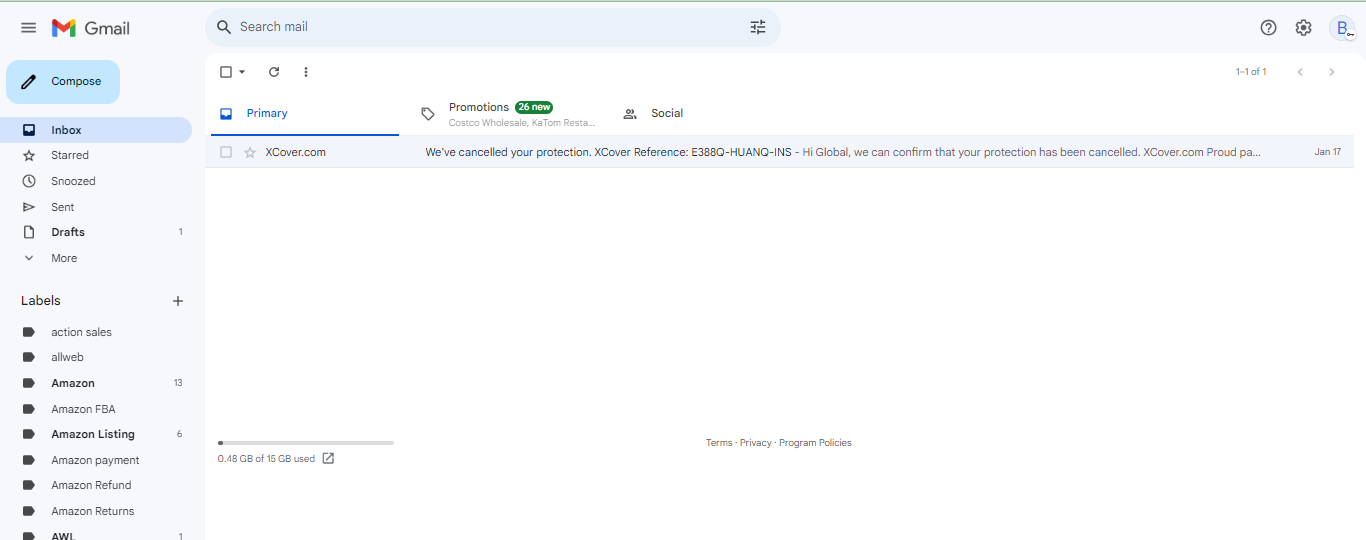
Task: Star the XCover.com email
Action: point(250,152)
